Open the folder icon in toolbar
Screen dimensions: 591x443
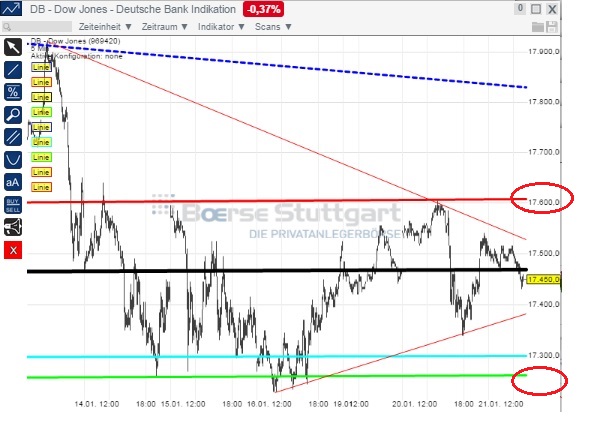538,27
